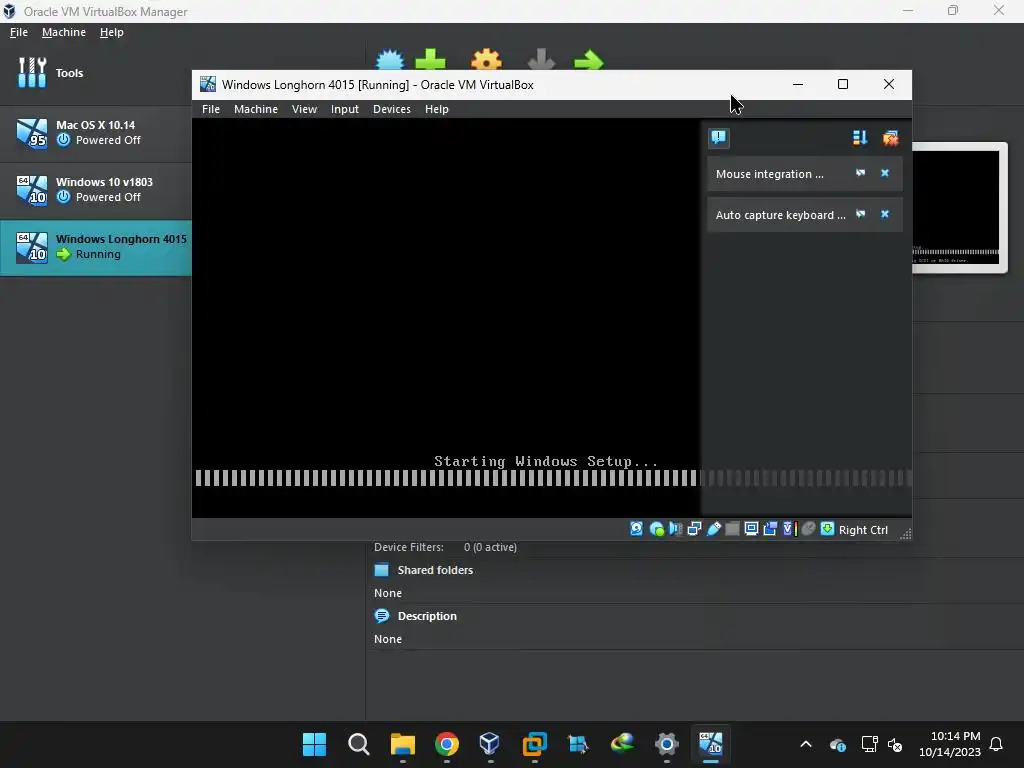The width and height of the screenshot is (1024, 768).
Task: Open the Input menu
Action: point(345,109)
